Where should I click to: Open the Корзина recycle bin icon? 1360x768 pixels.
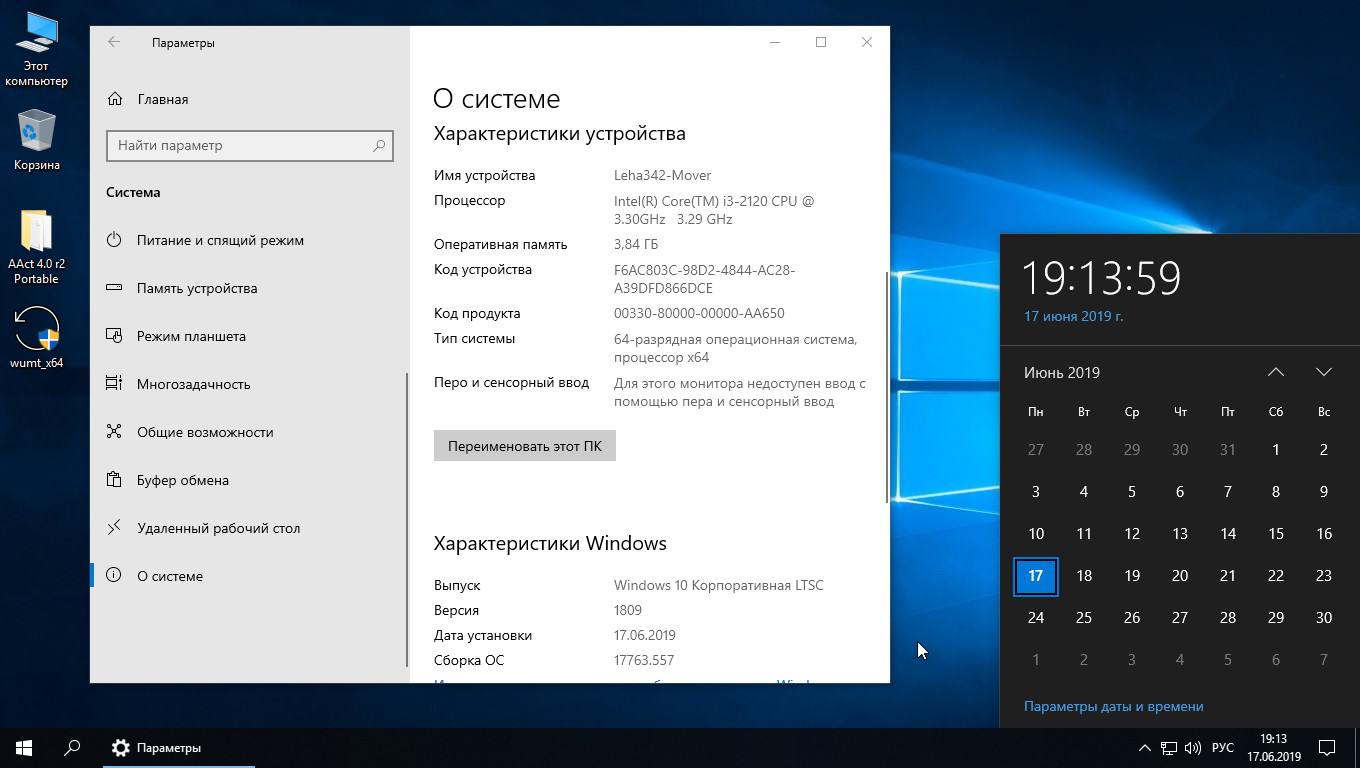click(37, 140)
